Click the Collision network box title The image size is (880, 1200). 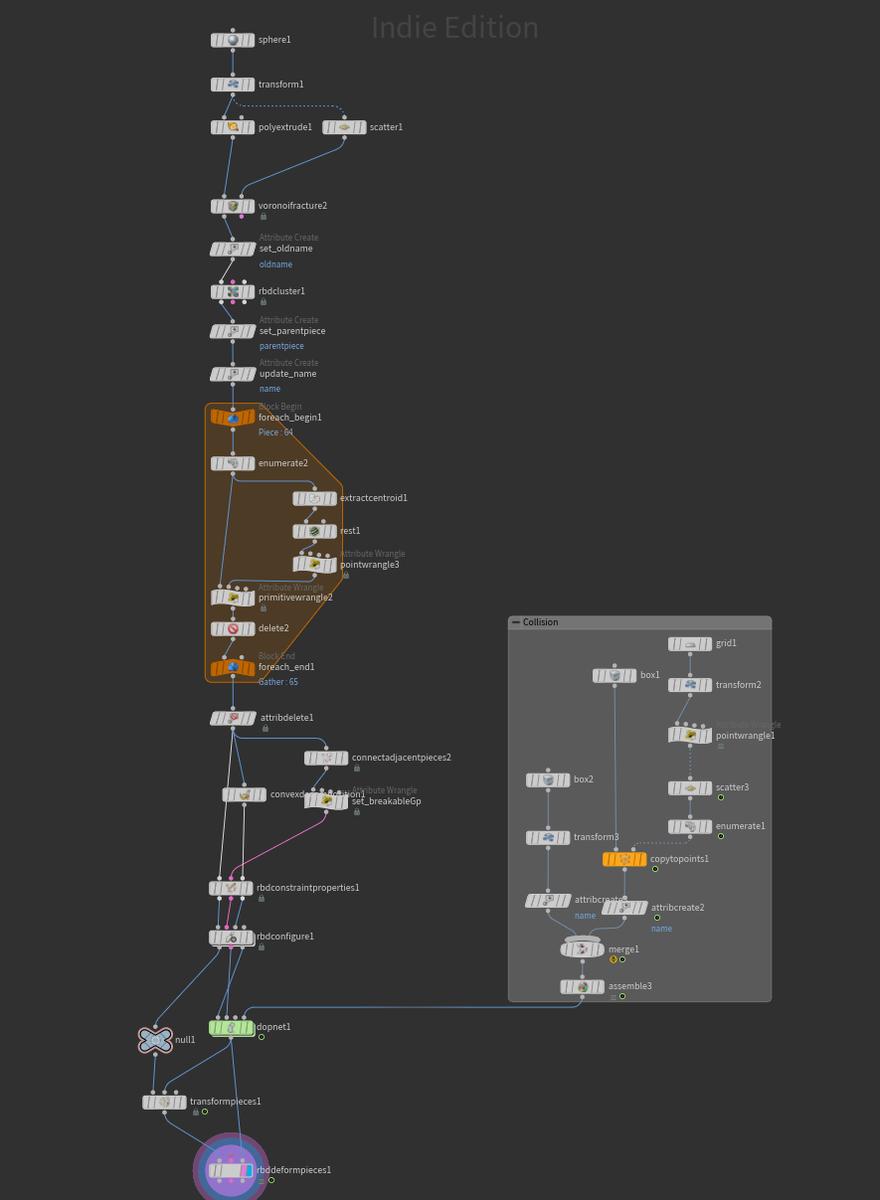[x=541, y=623]
